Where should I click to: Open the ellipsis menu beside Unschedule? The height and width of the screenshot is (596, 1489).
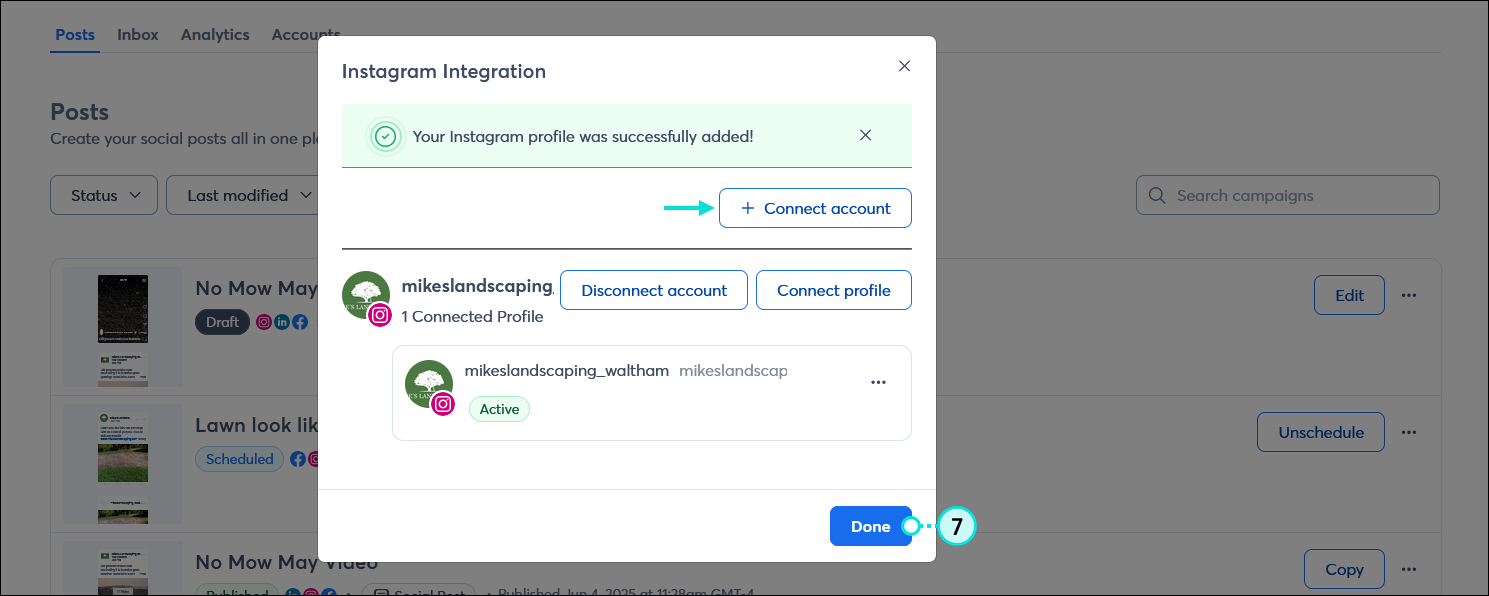pyautogui.click(x=1409, y=431)
